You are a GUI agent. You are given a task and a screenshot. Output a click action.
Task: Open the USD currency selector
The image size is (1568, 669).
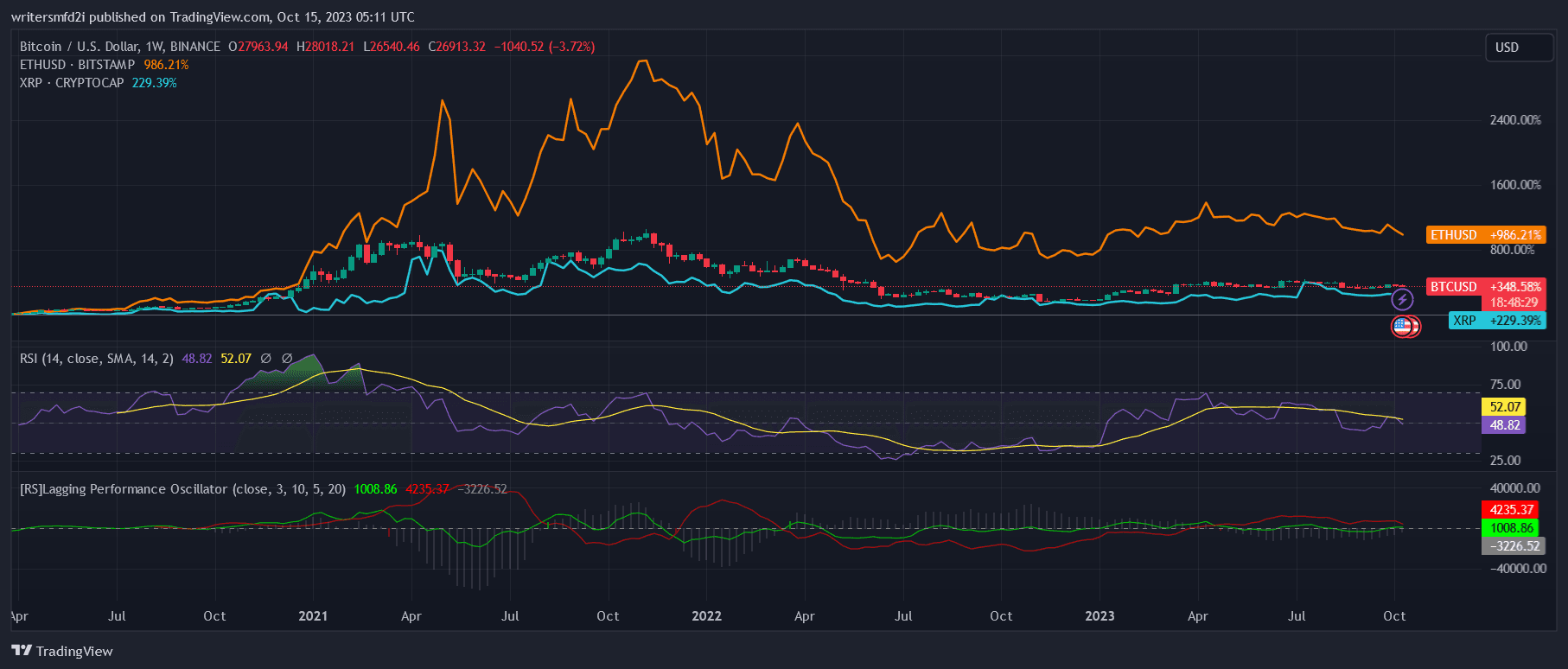click(1518, 48)
